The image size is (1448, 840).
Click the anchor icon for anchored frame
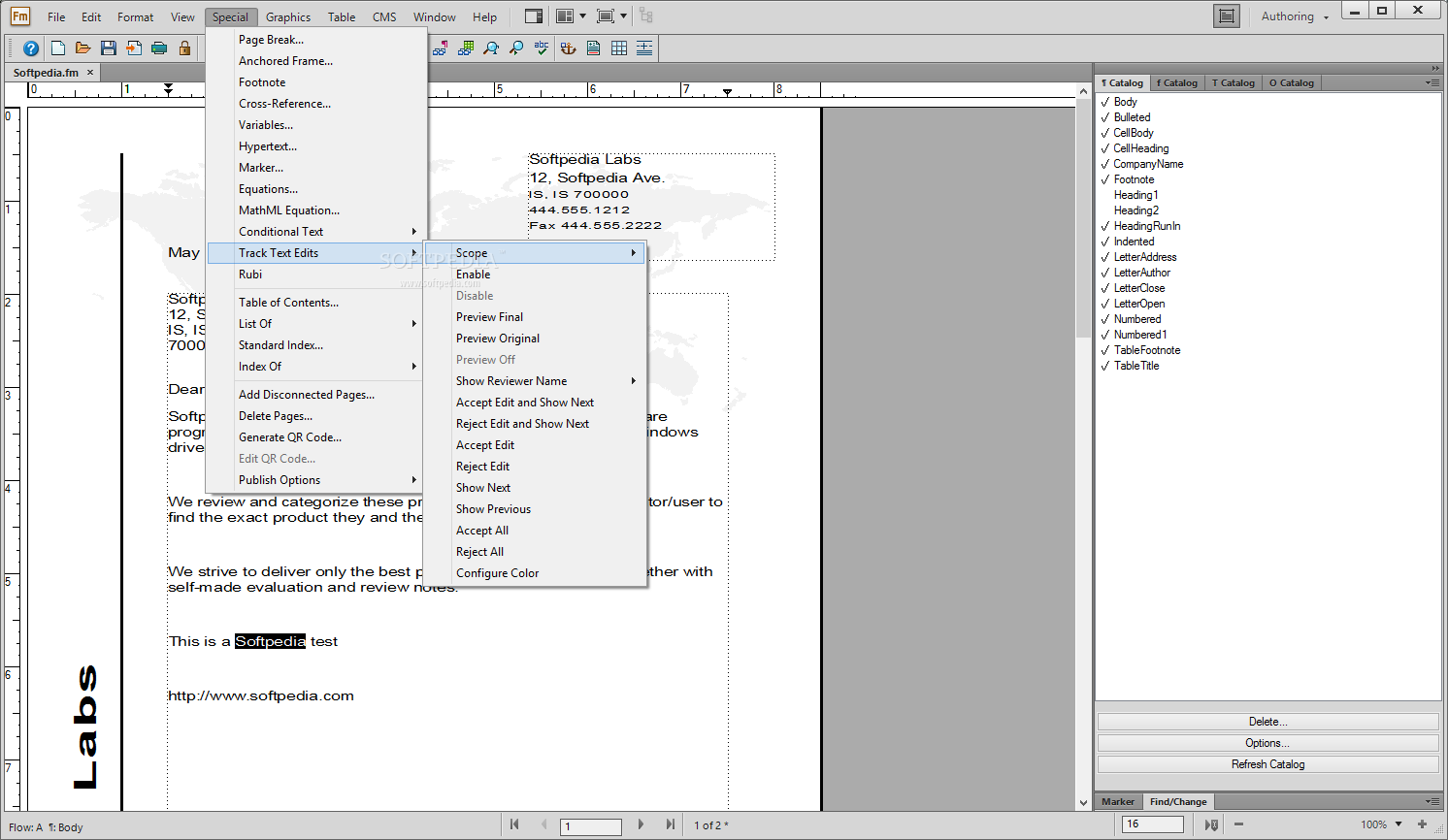coord(569,48)
